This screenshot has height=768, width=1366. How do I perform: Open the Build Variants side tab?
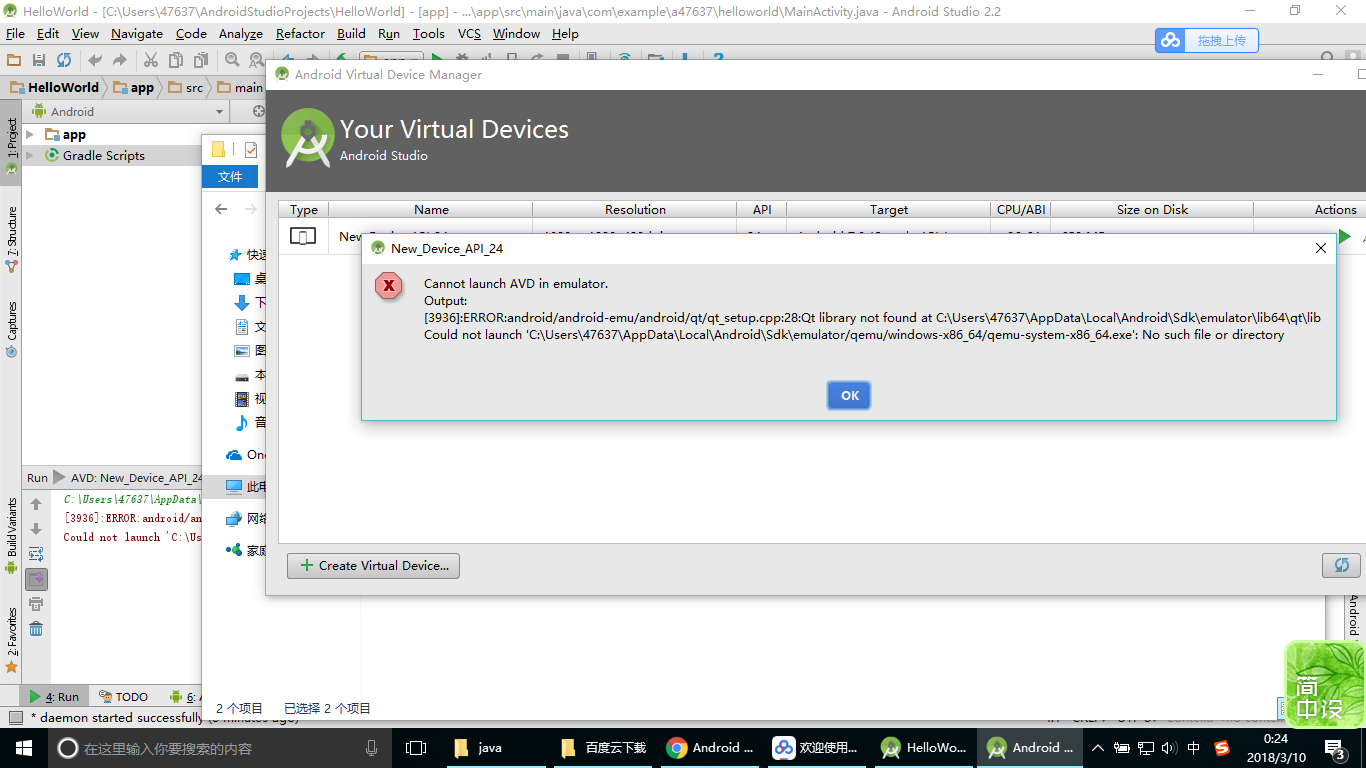pos(11,535)
